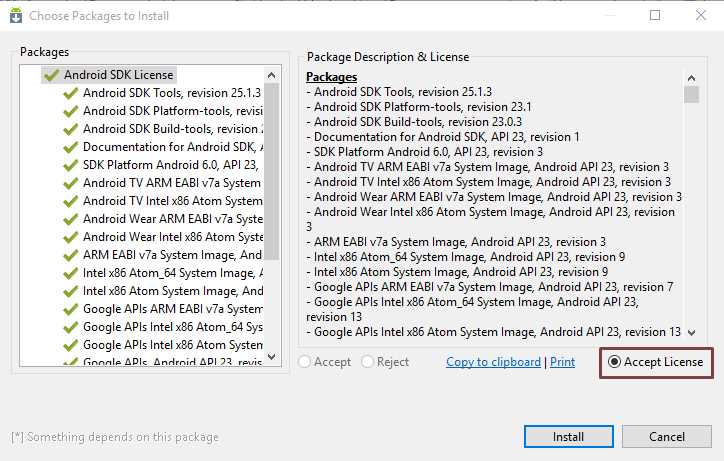The width and height of the screenshot is (724, 461).
Task: Click the Cancel button
Action: point(667,437)
